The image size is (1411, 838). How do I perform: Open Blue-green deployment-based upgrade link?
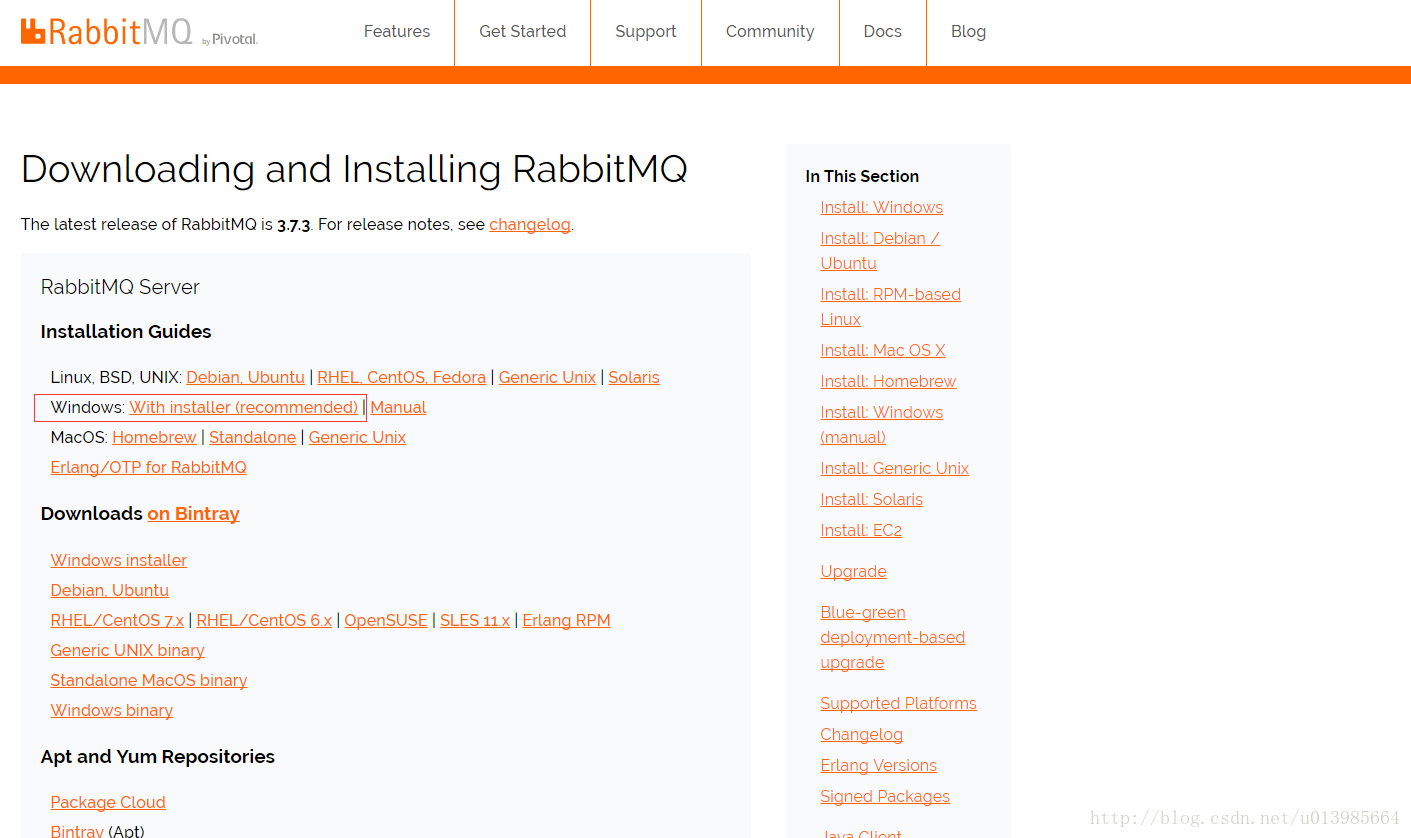click(892, 637)
